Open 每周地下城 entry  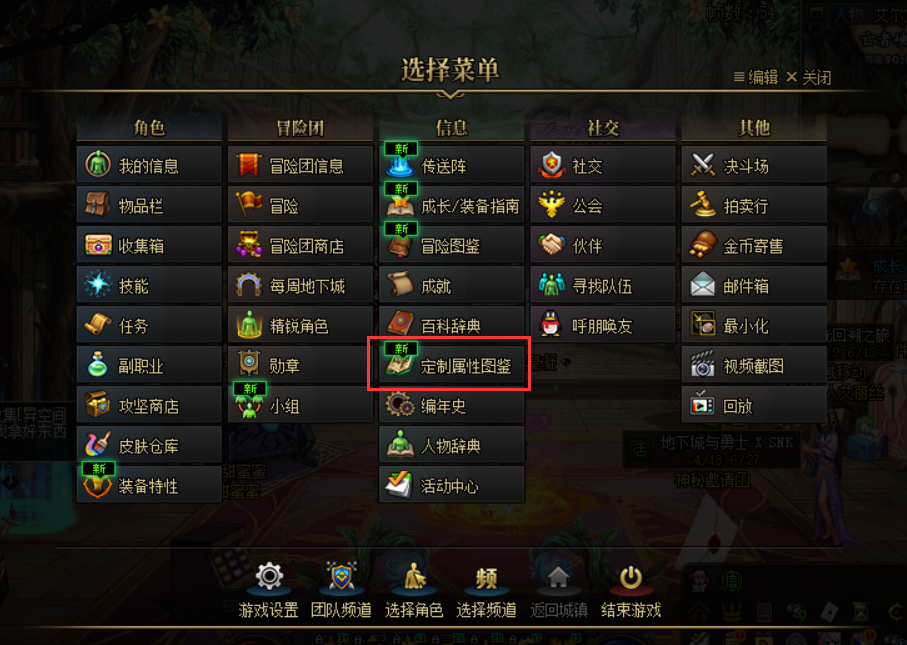300,285
